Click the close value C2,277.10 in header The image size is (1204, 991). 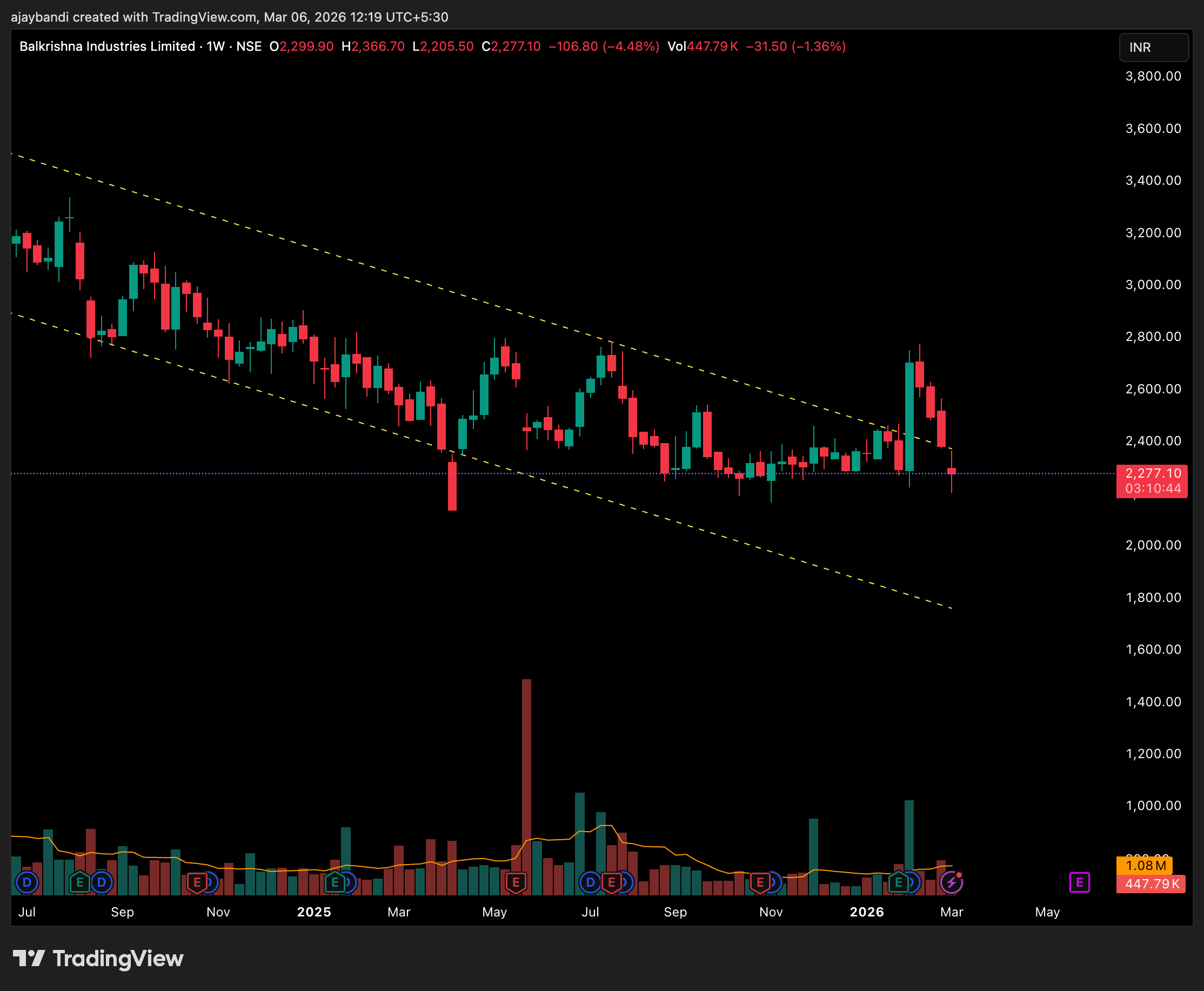click(511, 46)
